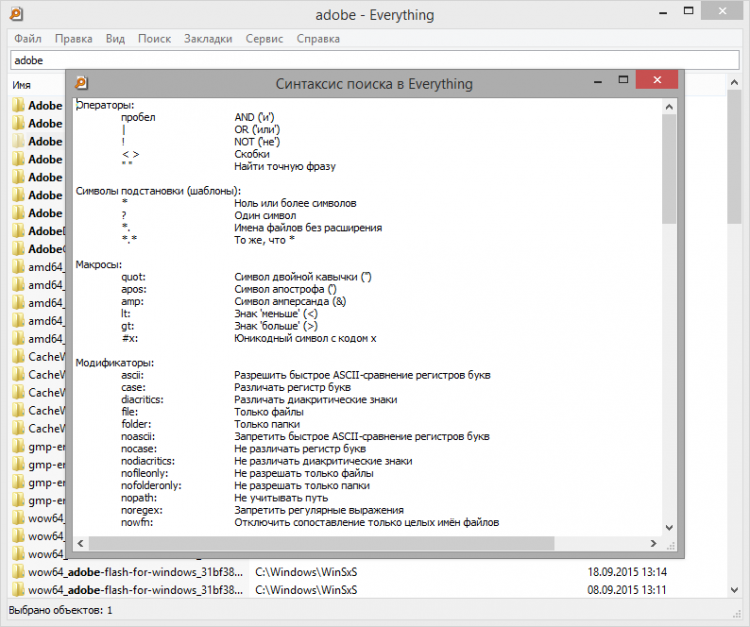This screenshot has width=750, height=627.
Task: Click the noregex: modifier entry
Action: click(142, 510)
